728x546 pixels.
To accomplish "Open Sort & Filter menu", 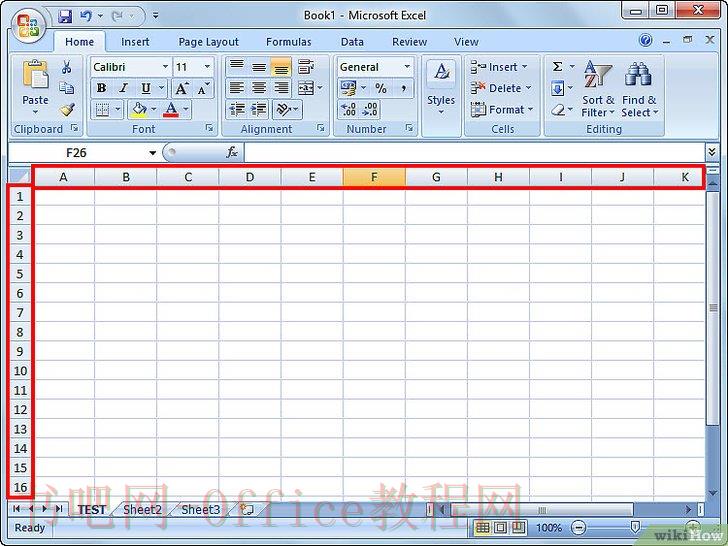I will 598,88.
